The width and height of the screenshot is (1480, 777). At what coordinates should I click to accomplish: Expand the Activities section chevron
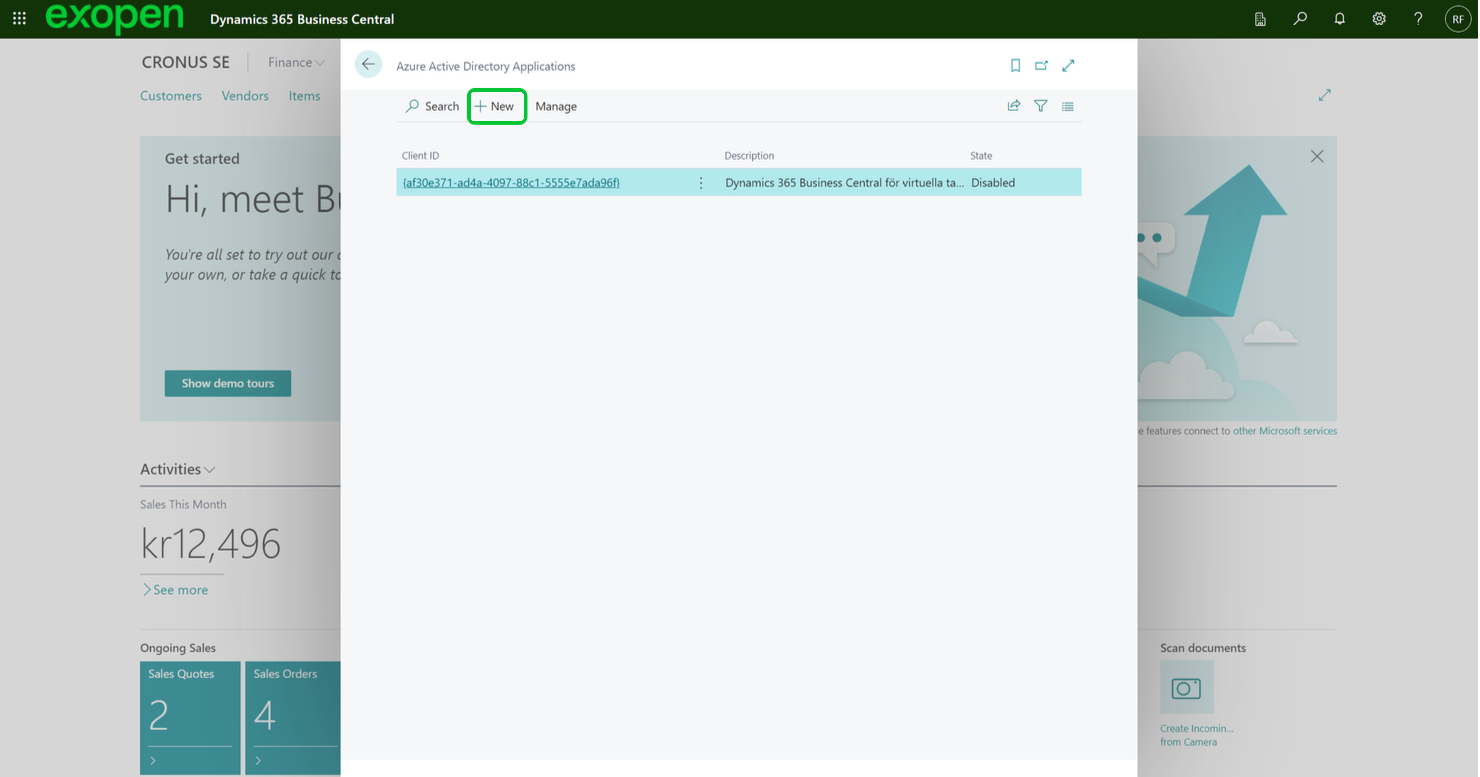[x=209, y=470]
